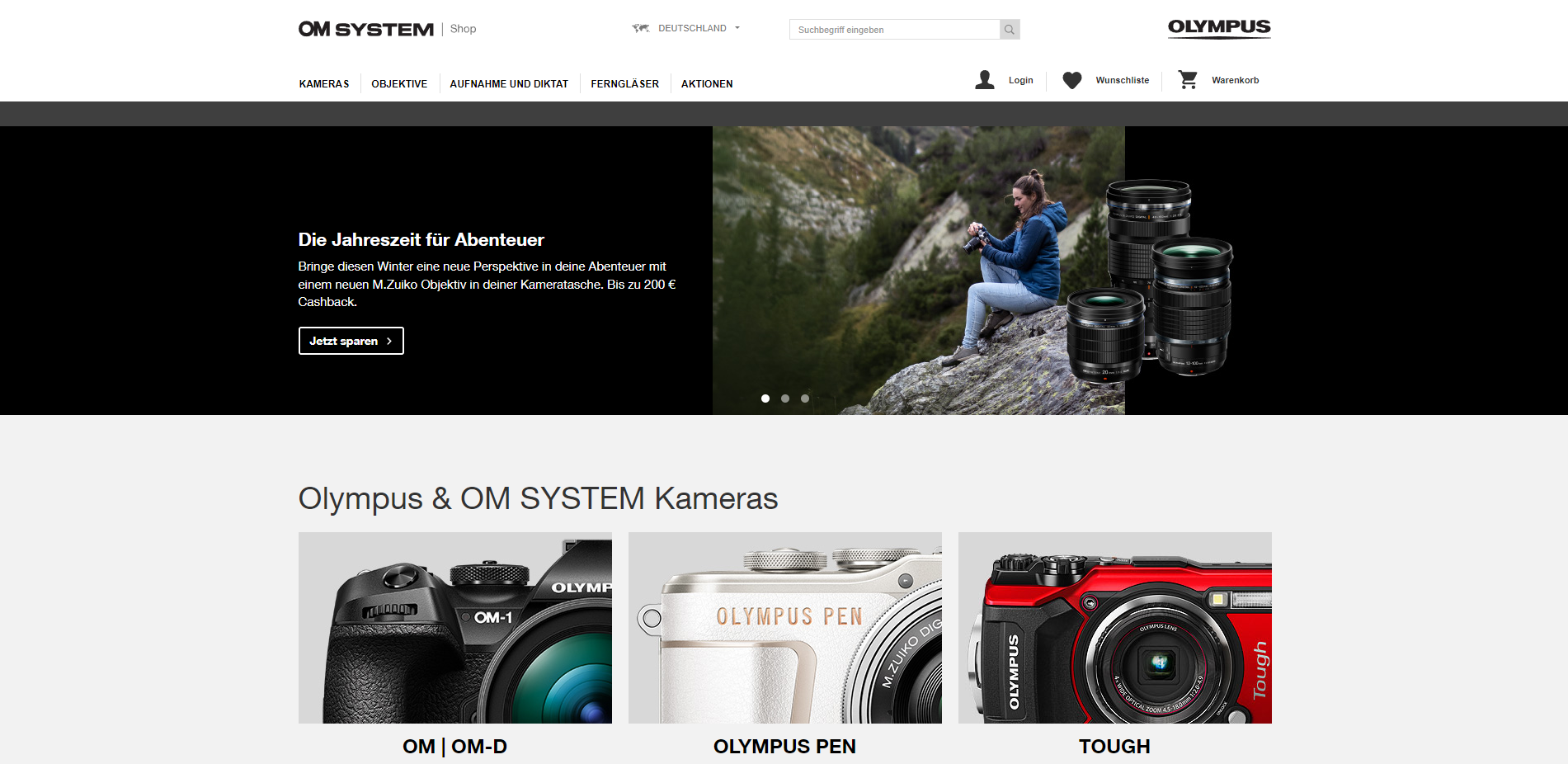
Task: Click the Login user icon
Action: tap(985, 80)
